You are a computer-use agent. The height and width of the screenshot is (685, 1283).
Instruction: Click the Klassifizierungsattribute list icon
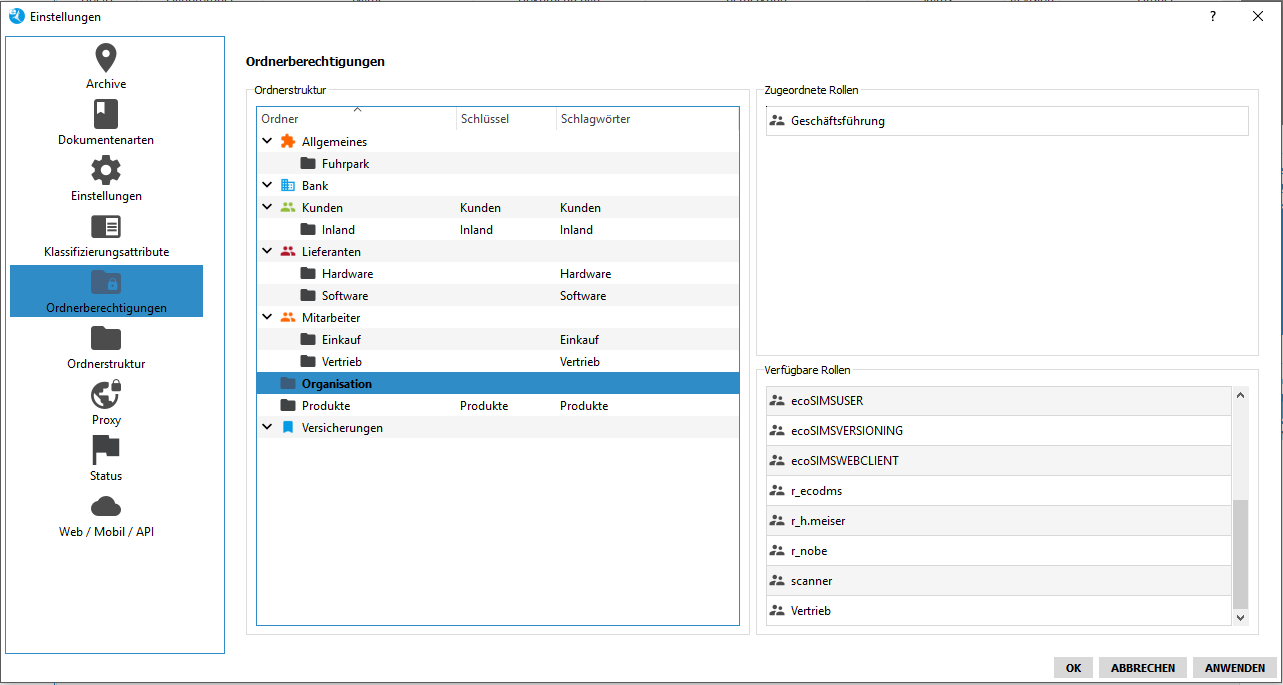pyautogui.click(x=106, y=226)
